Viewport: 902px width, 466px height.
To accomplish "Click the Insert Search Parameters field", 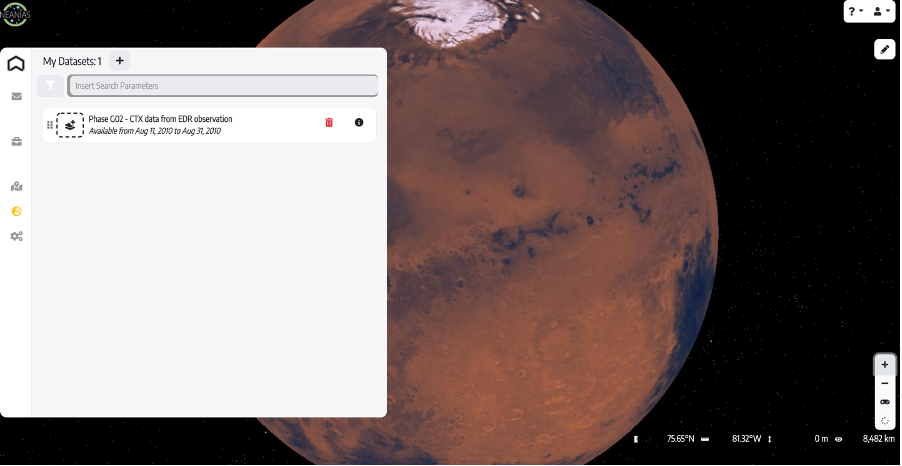I will coord(222,86).
